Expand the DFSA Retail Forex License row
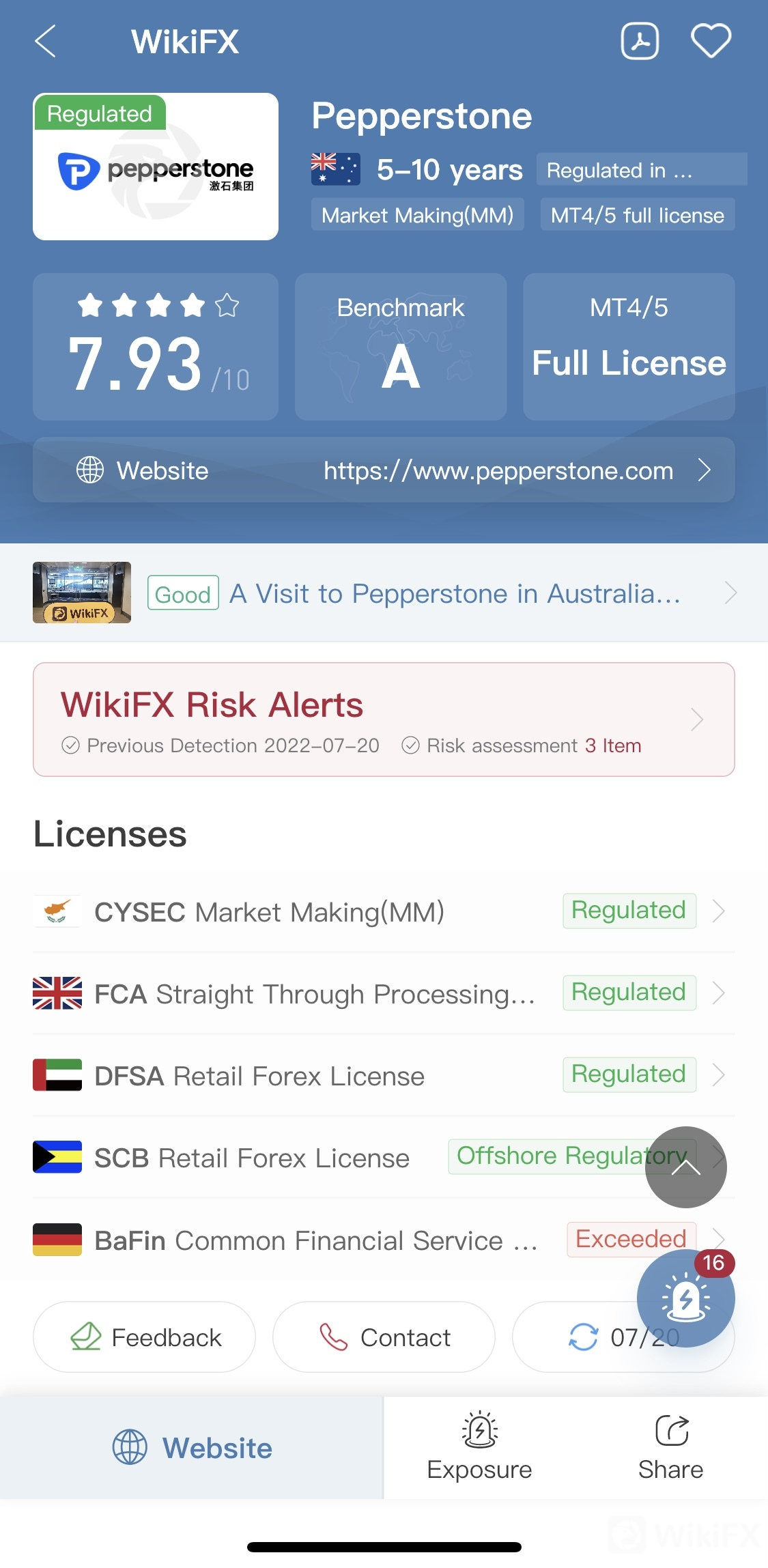The image size is (768, 1568). coord(384,1075)
